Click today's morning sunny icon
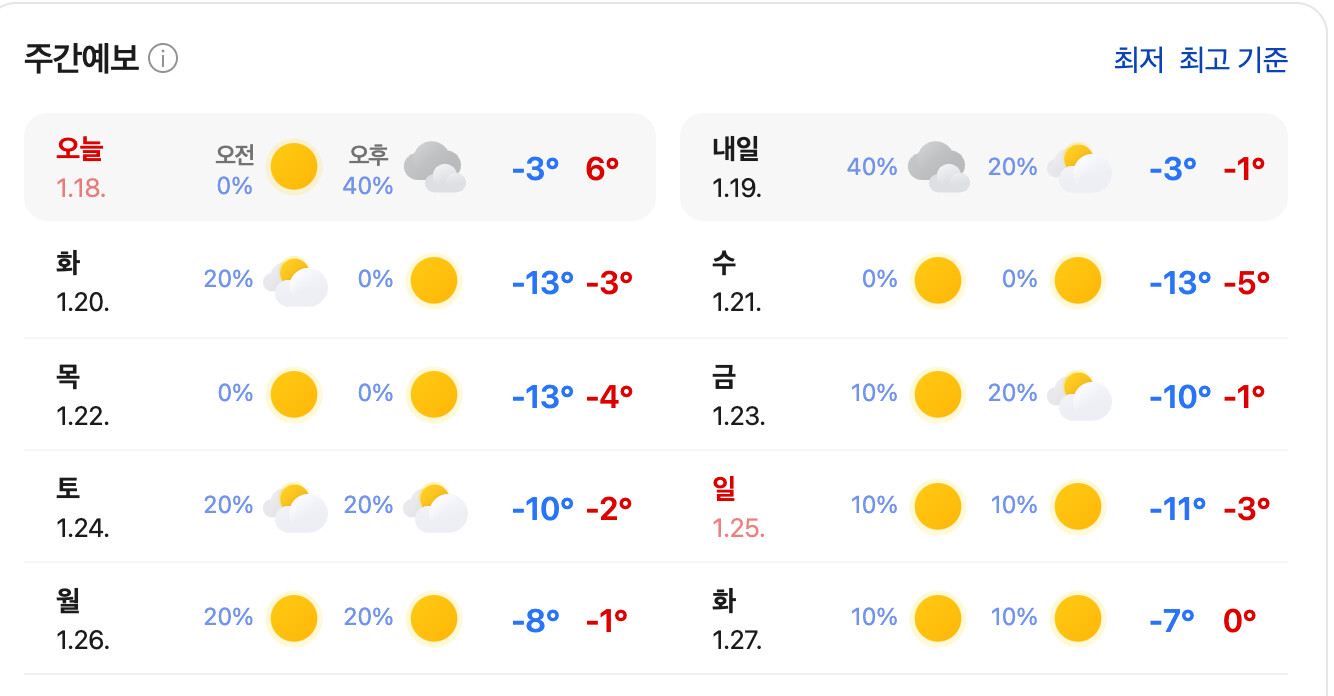Screen dimensions: 1334x696 pos(294,166)
